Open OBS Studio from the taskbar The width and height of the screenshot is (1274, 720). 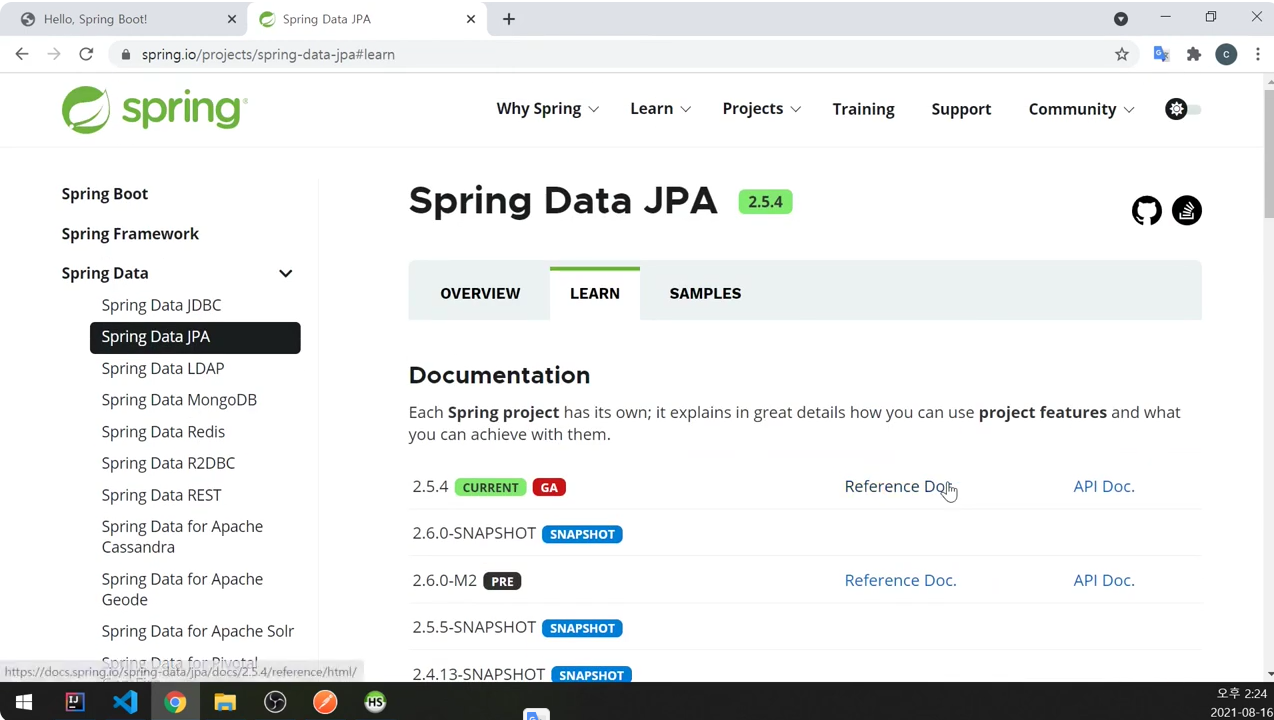(x=275, y=702)
